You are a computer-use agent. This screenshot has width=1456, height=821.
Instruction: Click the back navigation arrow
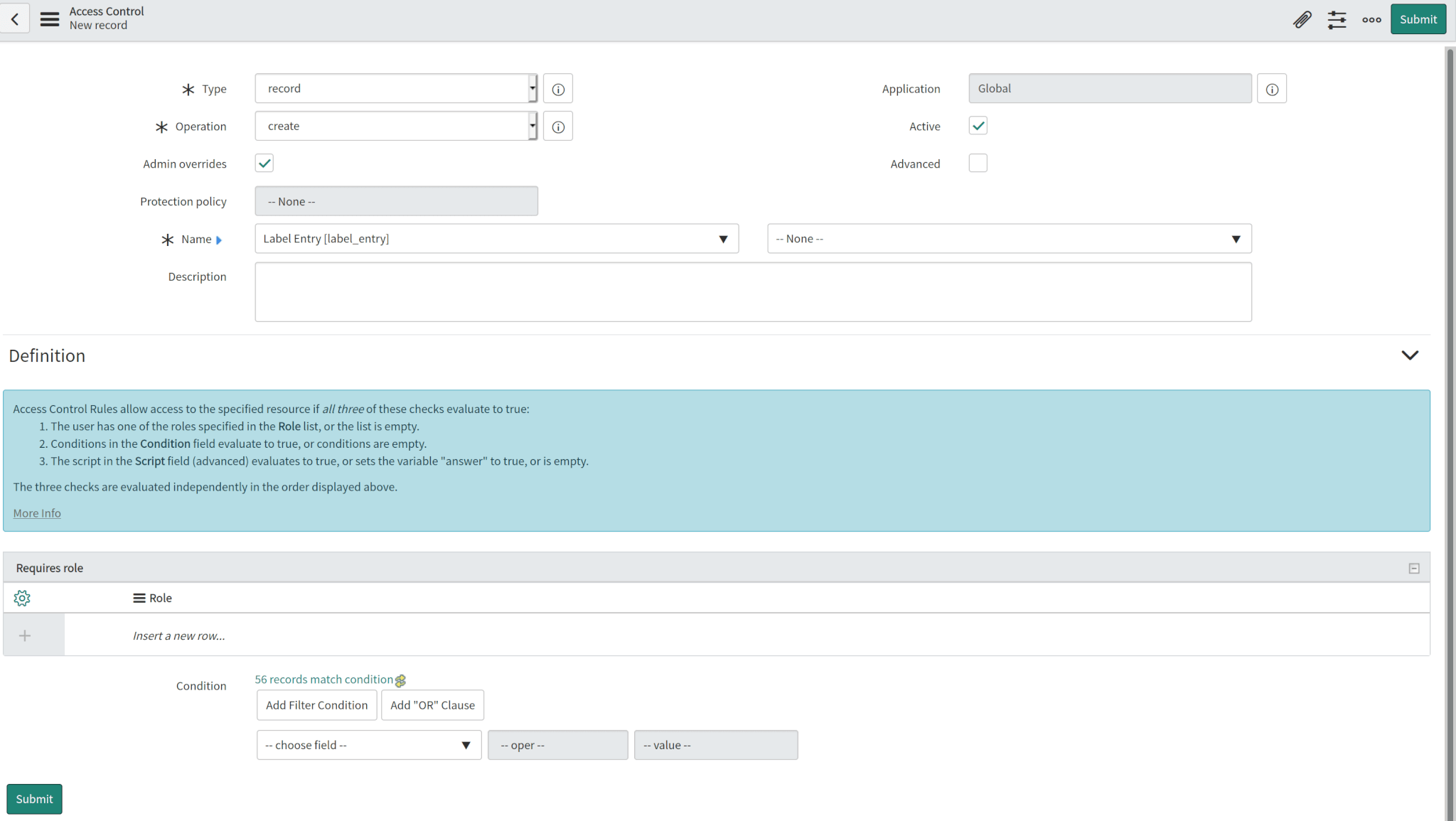point(15,18)
